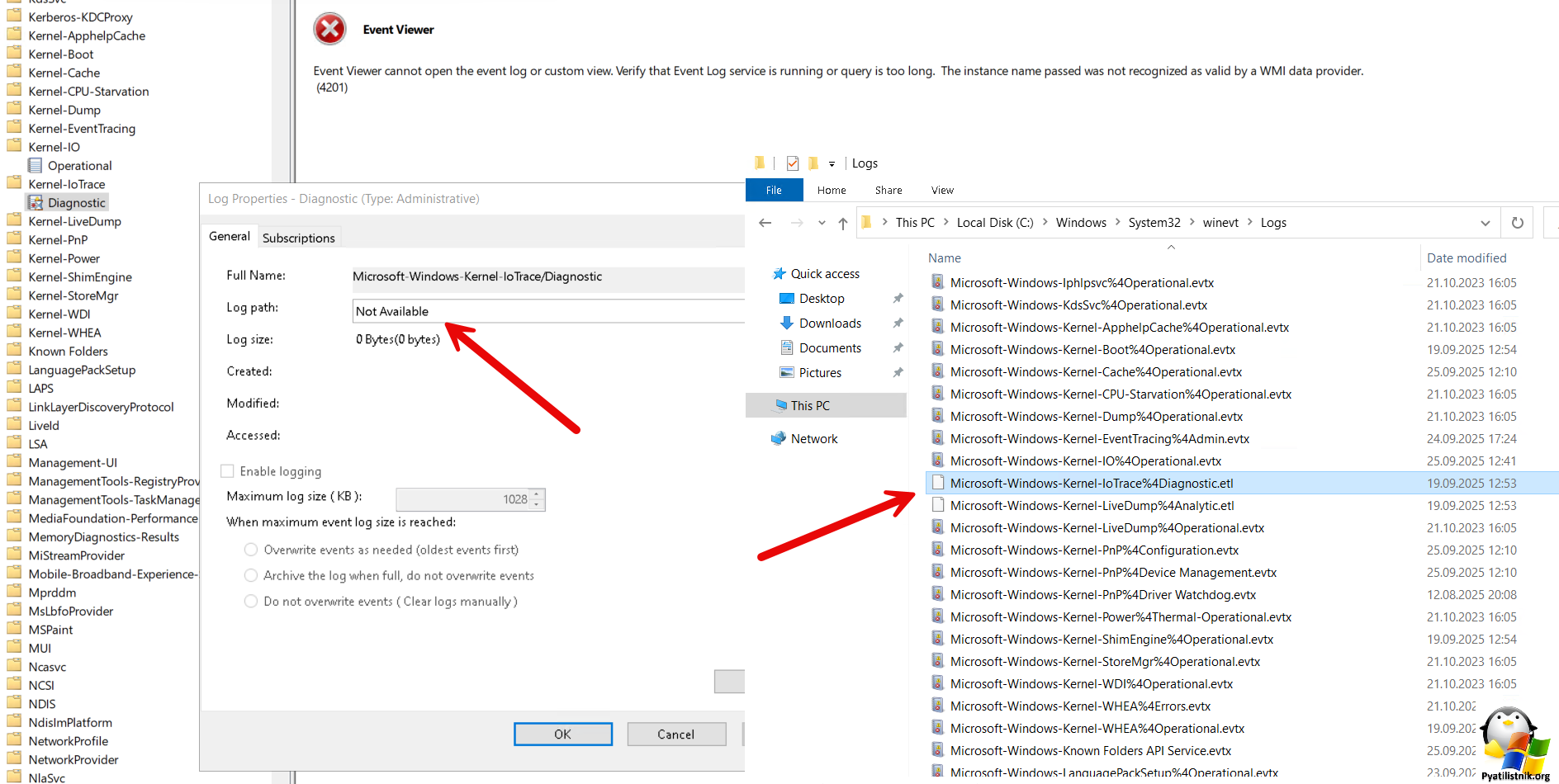This screenshot has width=1559, height=784.
Task: Select the Iphlpsvc Operational.evtx file icon
Action: tap(938, 282)
